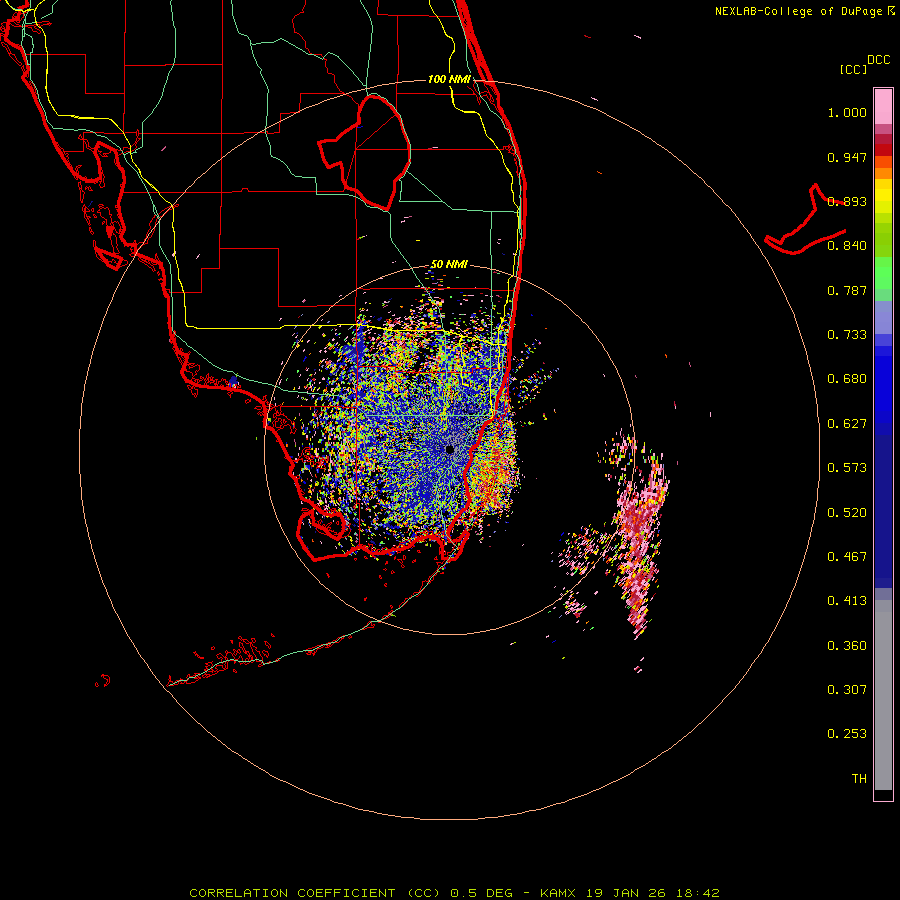
Task: Click the 0.627 scale value
Action: (x=847, y=424)
